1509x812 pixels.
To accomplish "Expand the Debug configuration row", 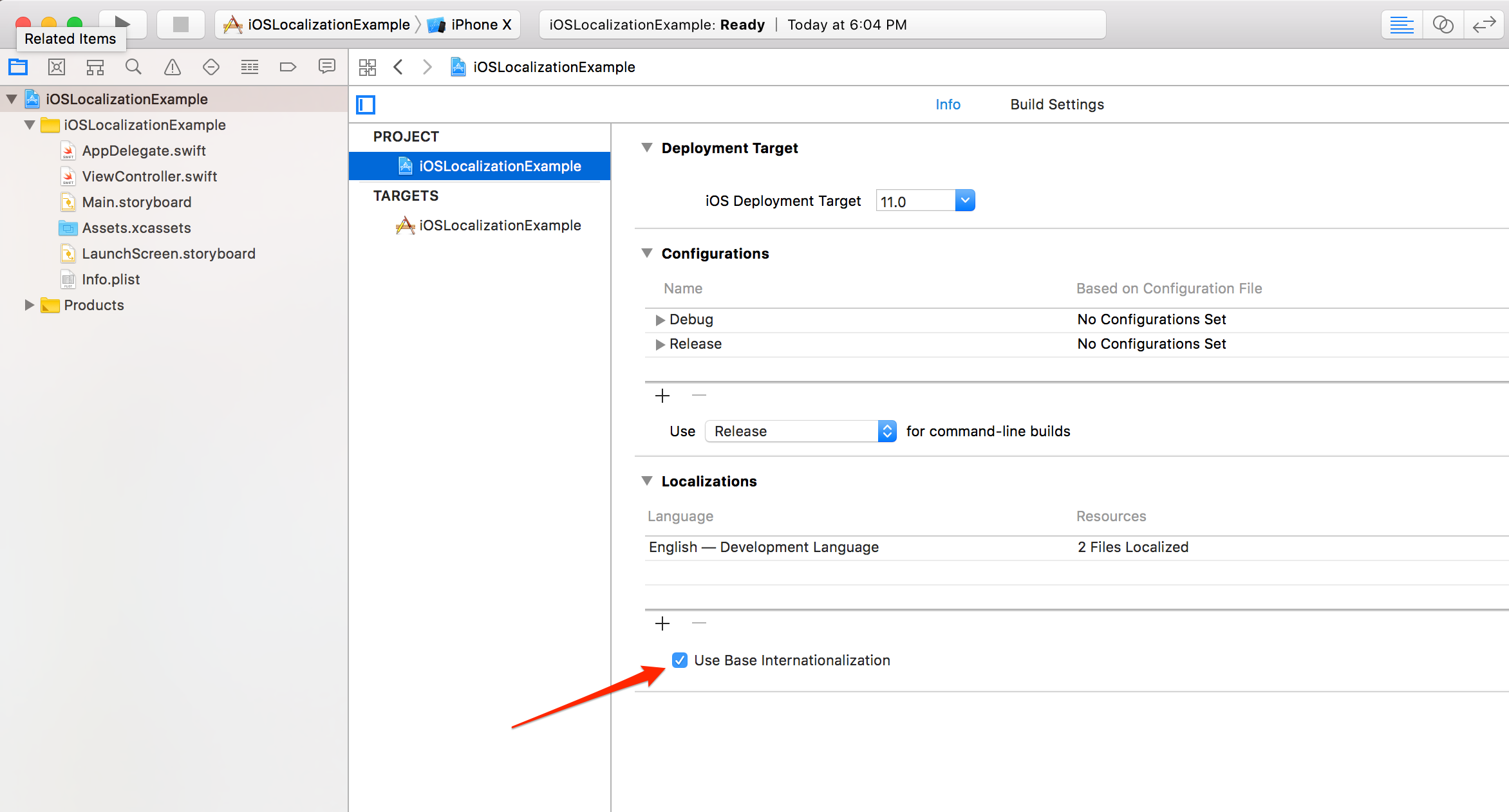I will [659, 320].
